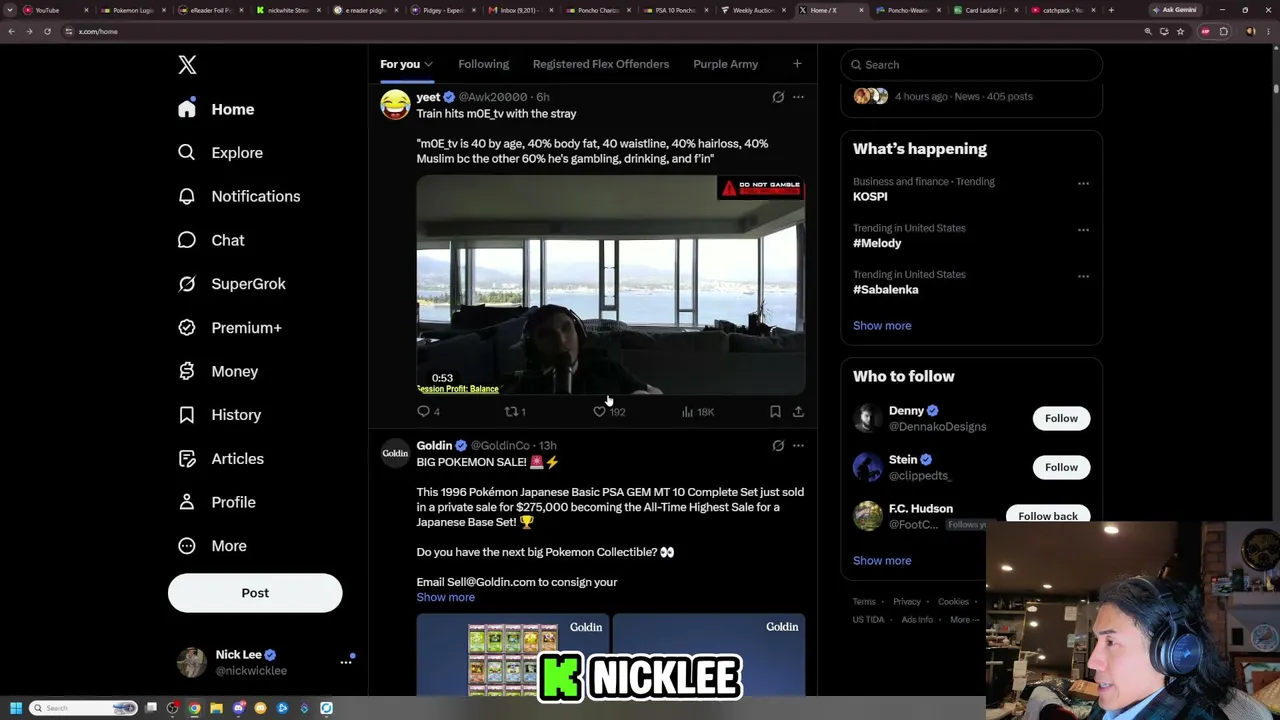Open Explore with the magnifier icon
Image resolution: width=1280 pixels, height=720 pixels.
point(187,153)
